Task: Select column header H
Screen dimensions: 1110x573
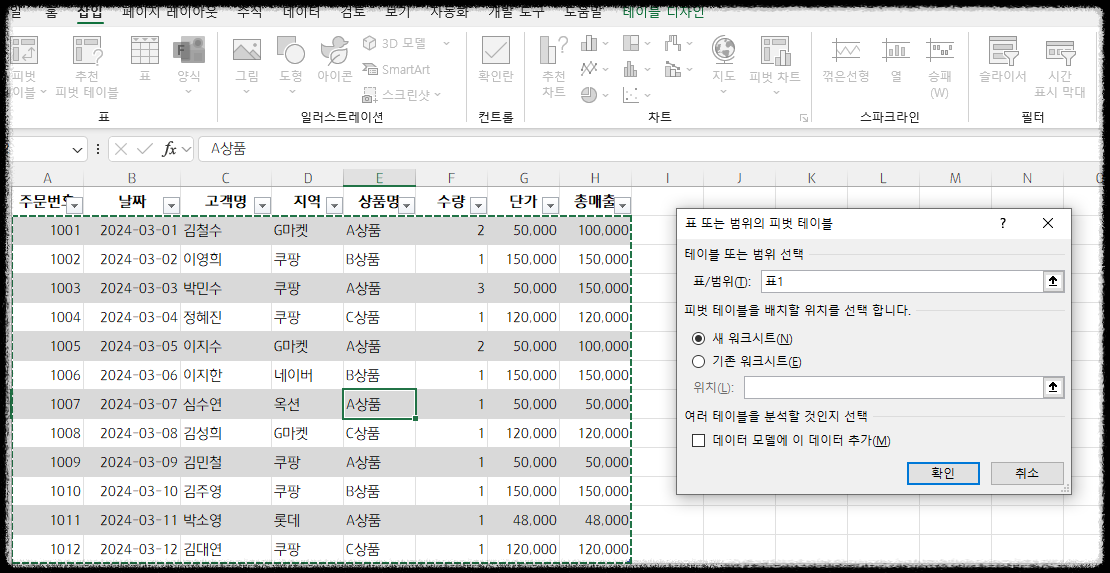Action: tap(595, 178)
